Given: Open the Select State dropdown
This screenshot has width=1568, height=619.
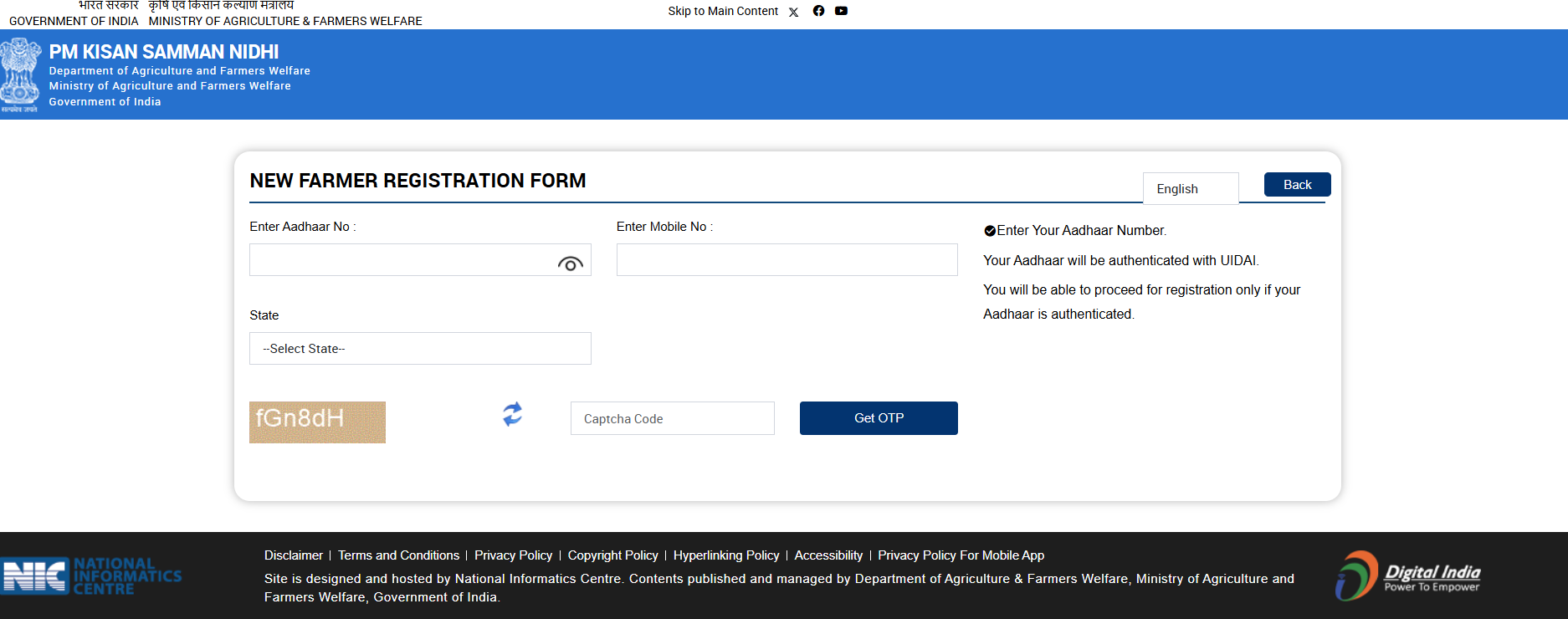Looking at the screenshot, I should (420, 349).
